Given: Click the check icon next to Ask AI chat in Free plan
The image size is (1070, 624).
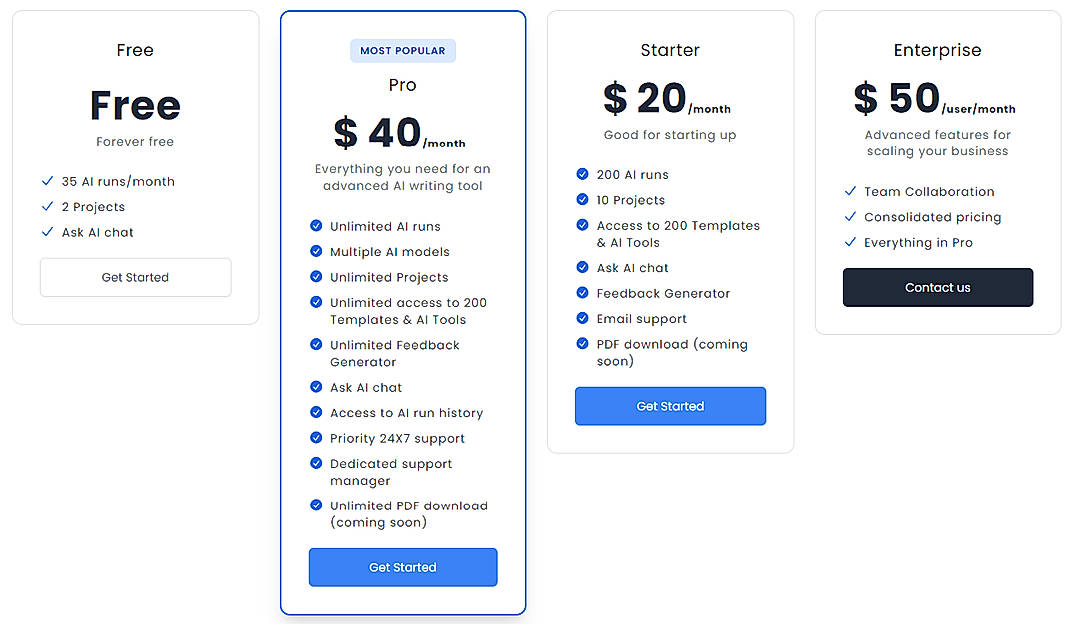Looking at the screenshot, I should 47,232.
